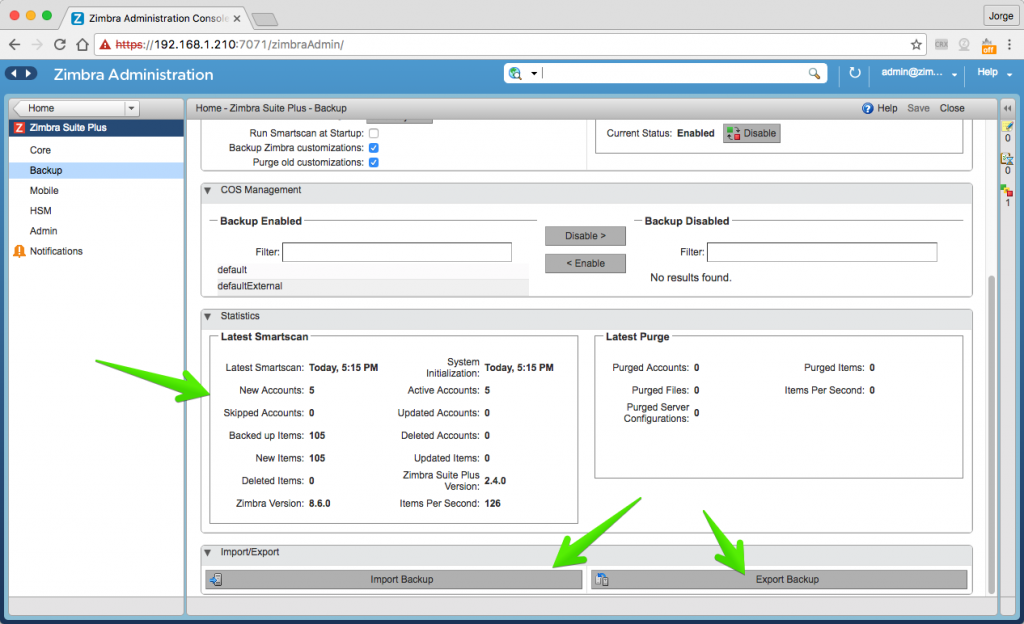1024x624 pixels.
Task: Click the Jorge profile button
Action: coord(1000,16)
